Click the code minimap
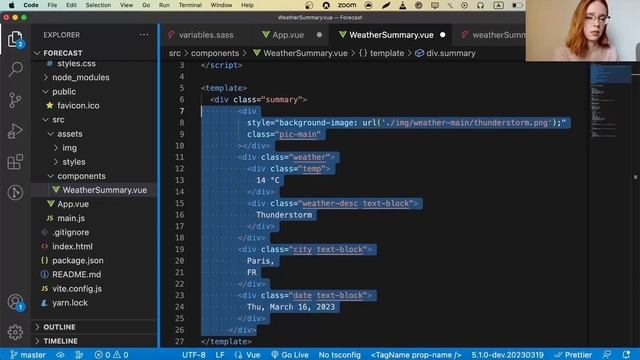Screen dimensions: 640x360 pos(610,102)
